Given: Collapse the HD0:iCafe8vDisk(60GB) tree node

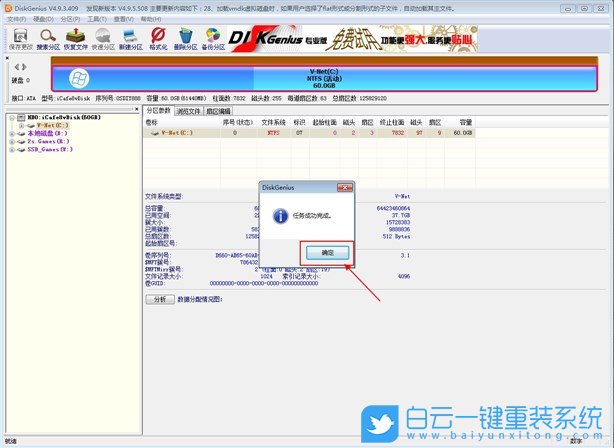Looking at the screenshot, I should coord(12,117).
